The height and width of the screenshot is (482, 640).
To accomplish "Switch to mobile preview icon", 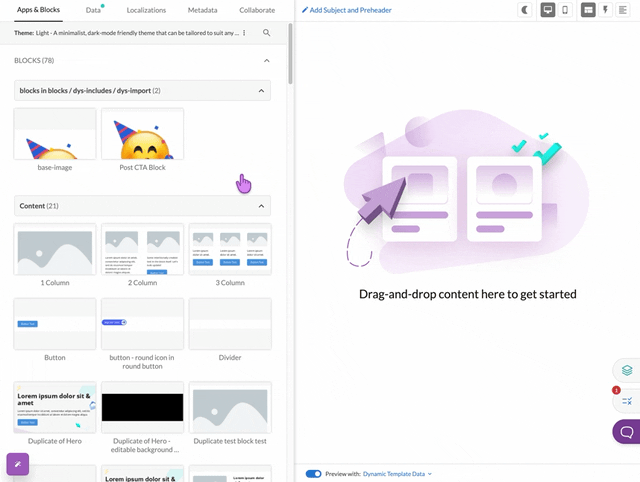I will (565, 10).
